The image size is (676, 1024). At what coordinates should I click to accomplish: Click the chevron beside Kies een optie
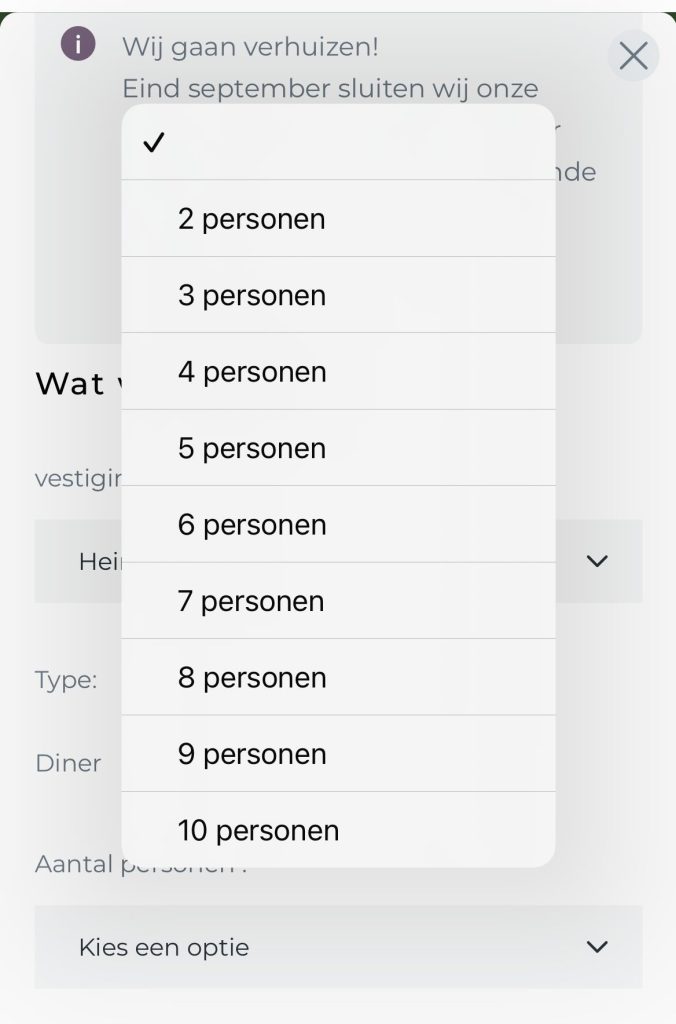pyautogui.click(x=597, y=946)
